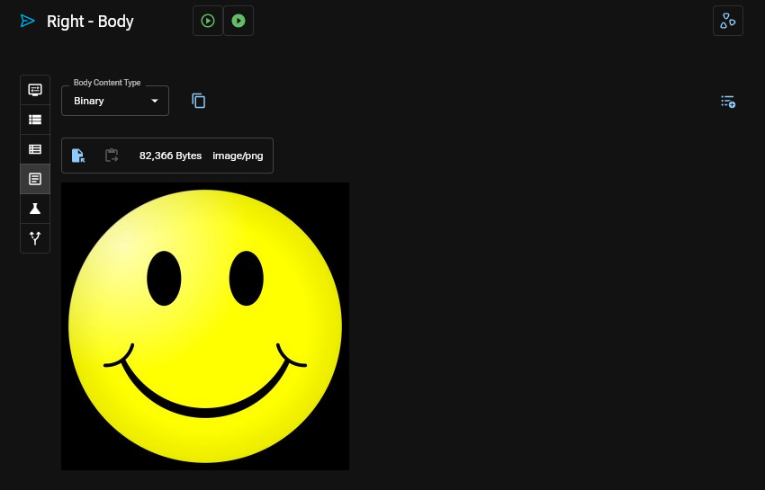Click the "Right - Body" title text

[90, 21]
